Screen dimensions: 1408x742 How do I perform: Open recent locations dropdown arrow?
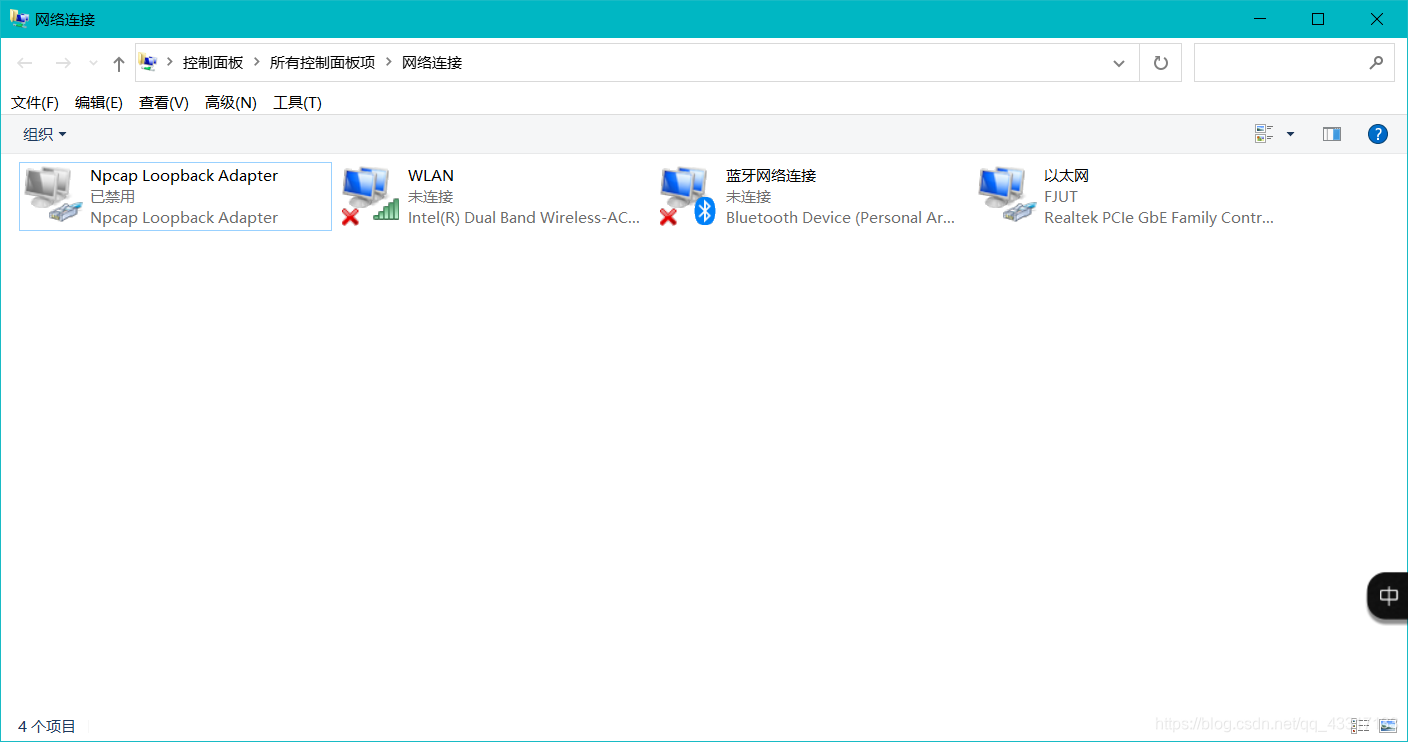coord(93,63)
